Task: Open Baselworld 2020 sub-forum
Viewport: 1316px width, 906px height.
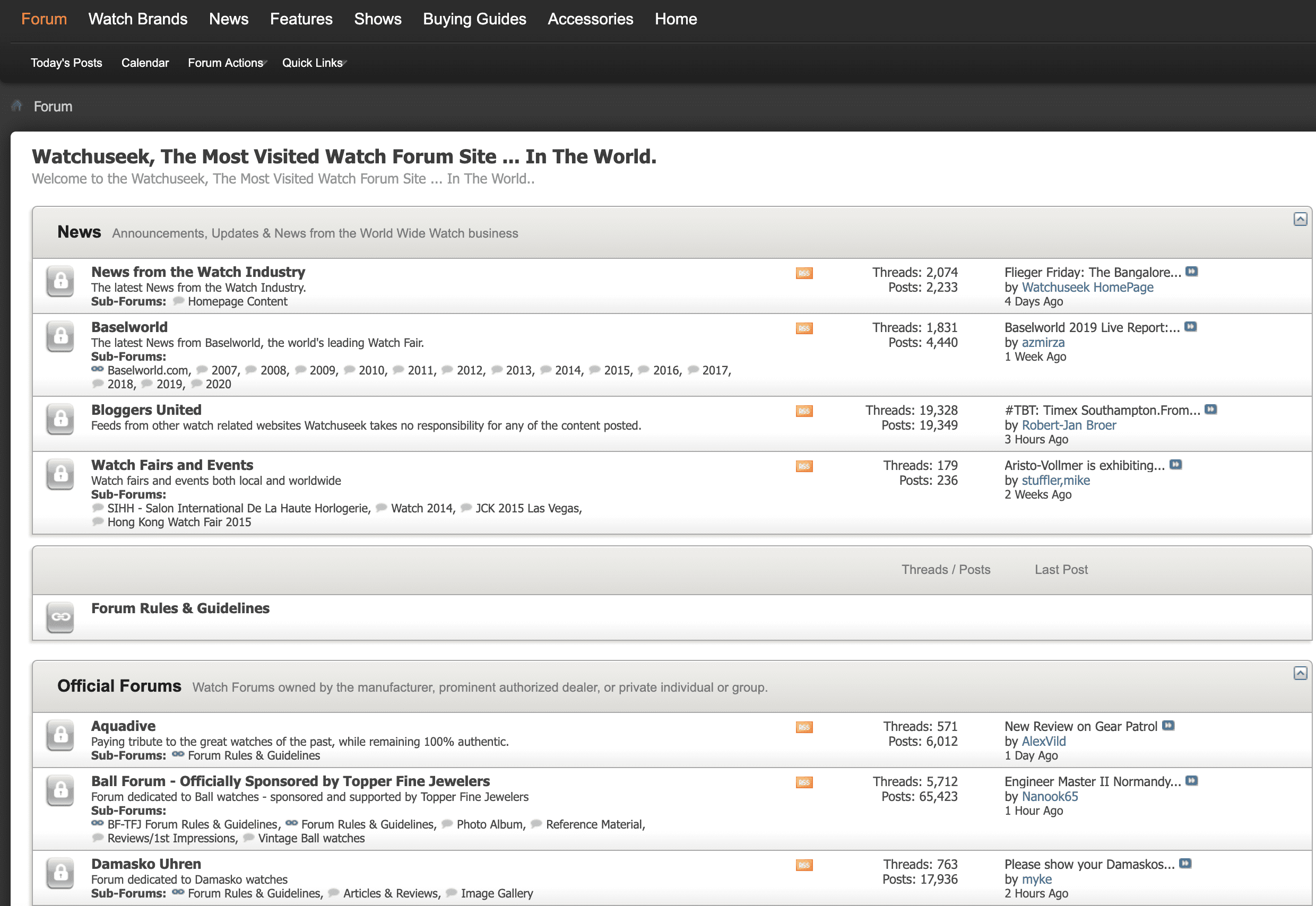Action: click(219, 385)
